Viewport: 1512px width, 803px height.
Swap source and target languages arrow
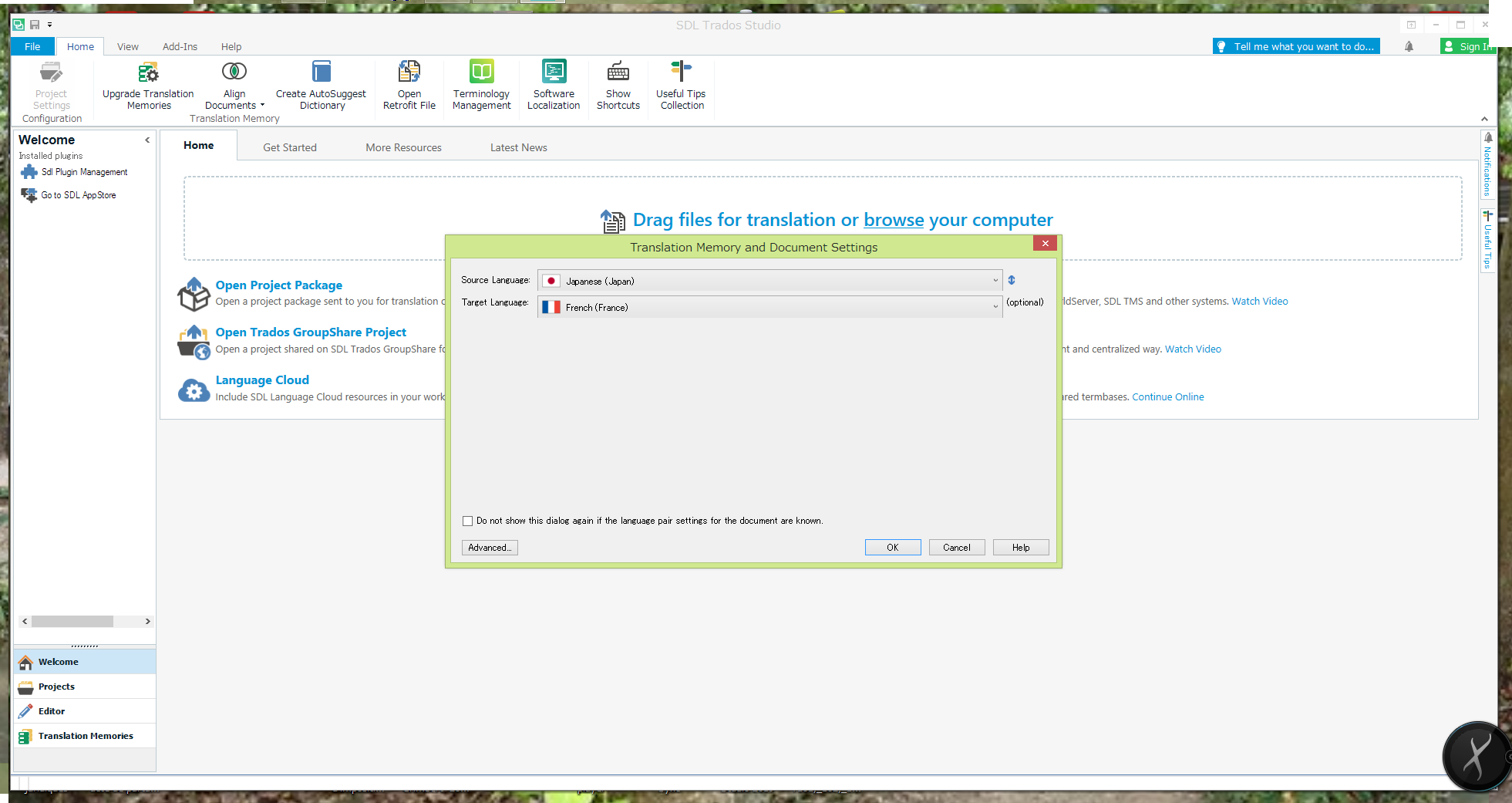pos(1012,281)
